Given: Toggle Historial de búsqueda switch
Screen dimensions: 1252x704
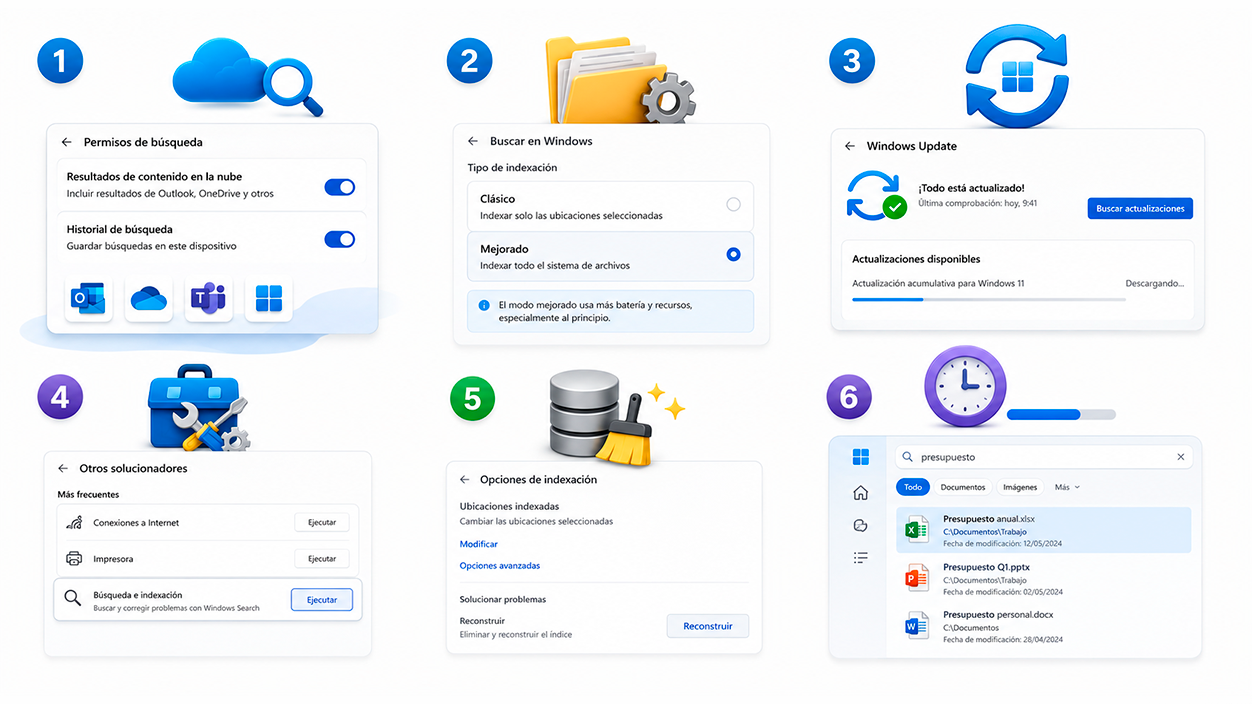Looking at the screenshot, I should [x=340, y=239].
